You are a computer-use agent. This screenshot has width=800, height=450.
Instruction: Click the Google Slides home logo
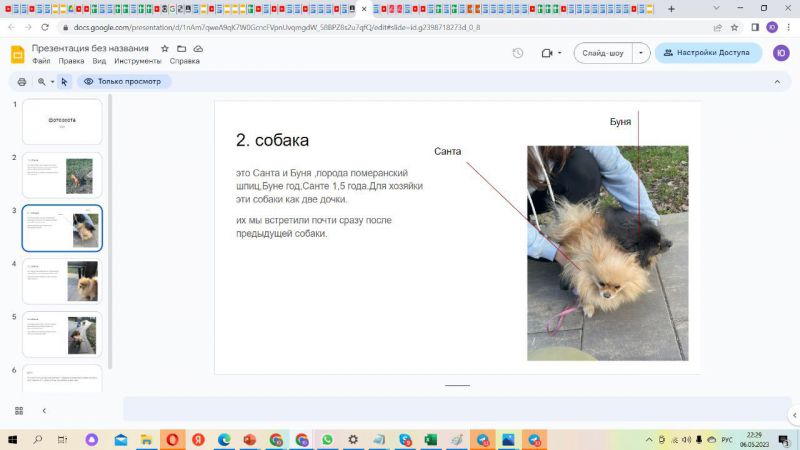click(17, 54)
